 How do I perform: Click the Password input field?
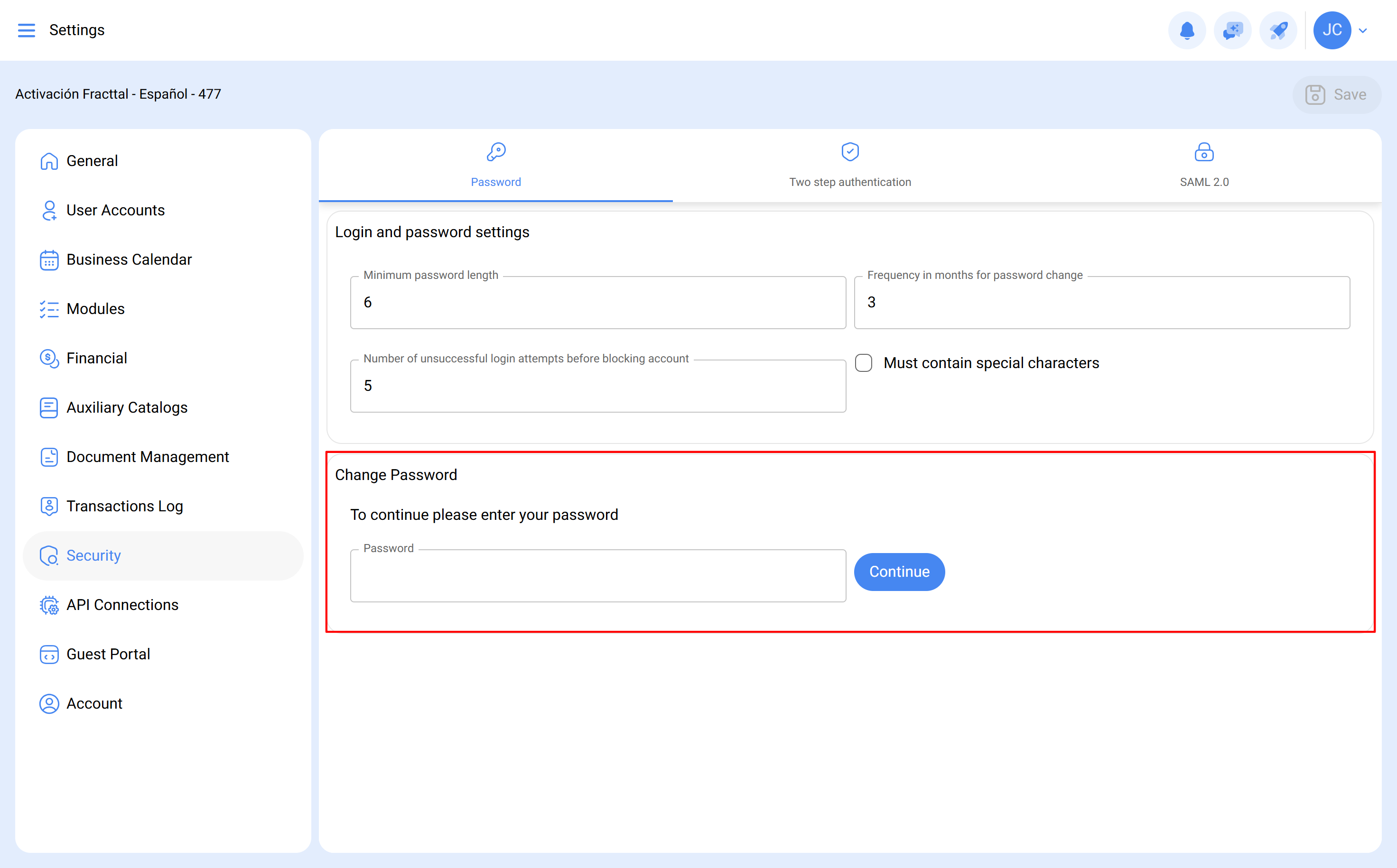pyautogui.click(x=598, y=575)
